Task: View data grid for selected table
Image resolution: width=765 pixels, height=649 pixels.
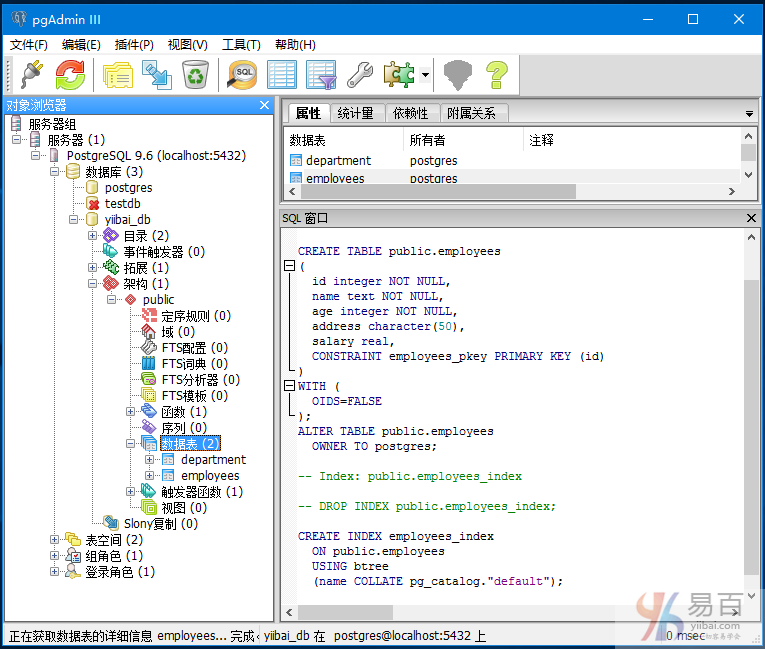Action: tap(282, 74)
